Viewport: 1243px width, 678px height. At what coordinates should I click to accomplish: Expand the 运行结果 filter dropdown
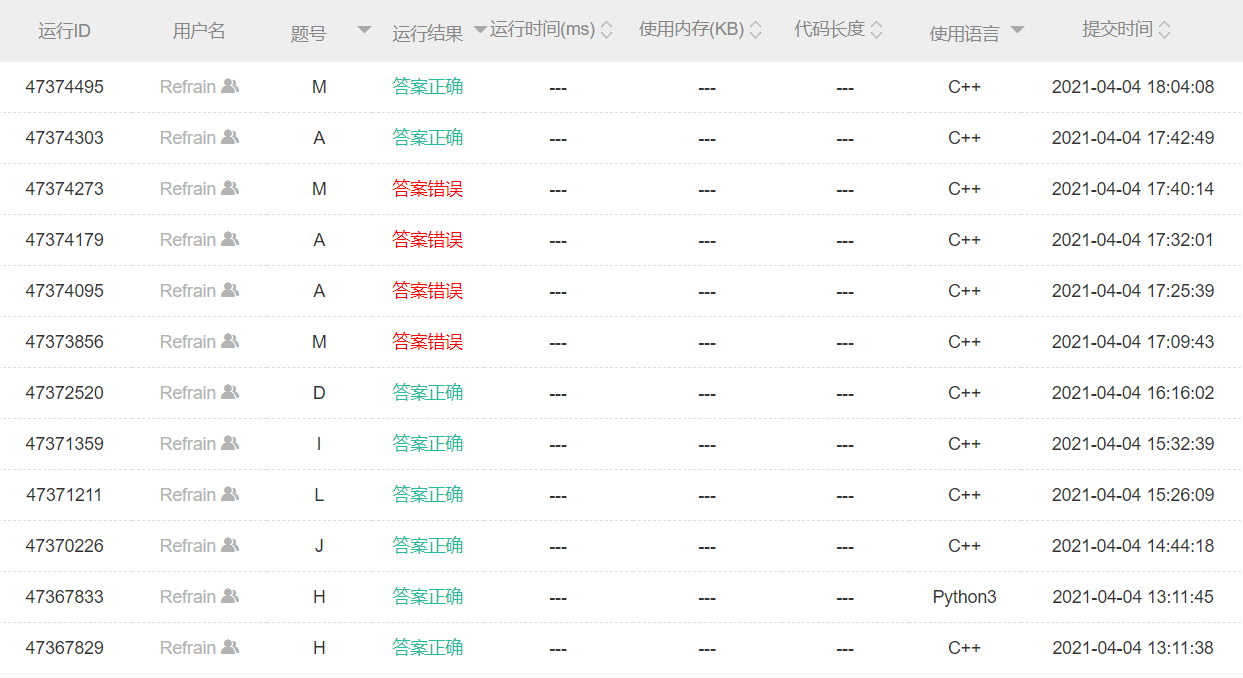coord(480,31)
